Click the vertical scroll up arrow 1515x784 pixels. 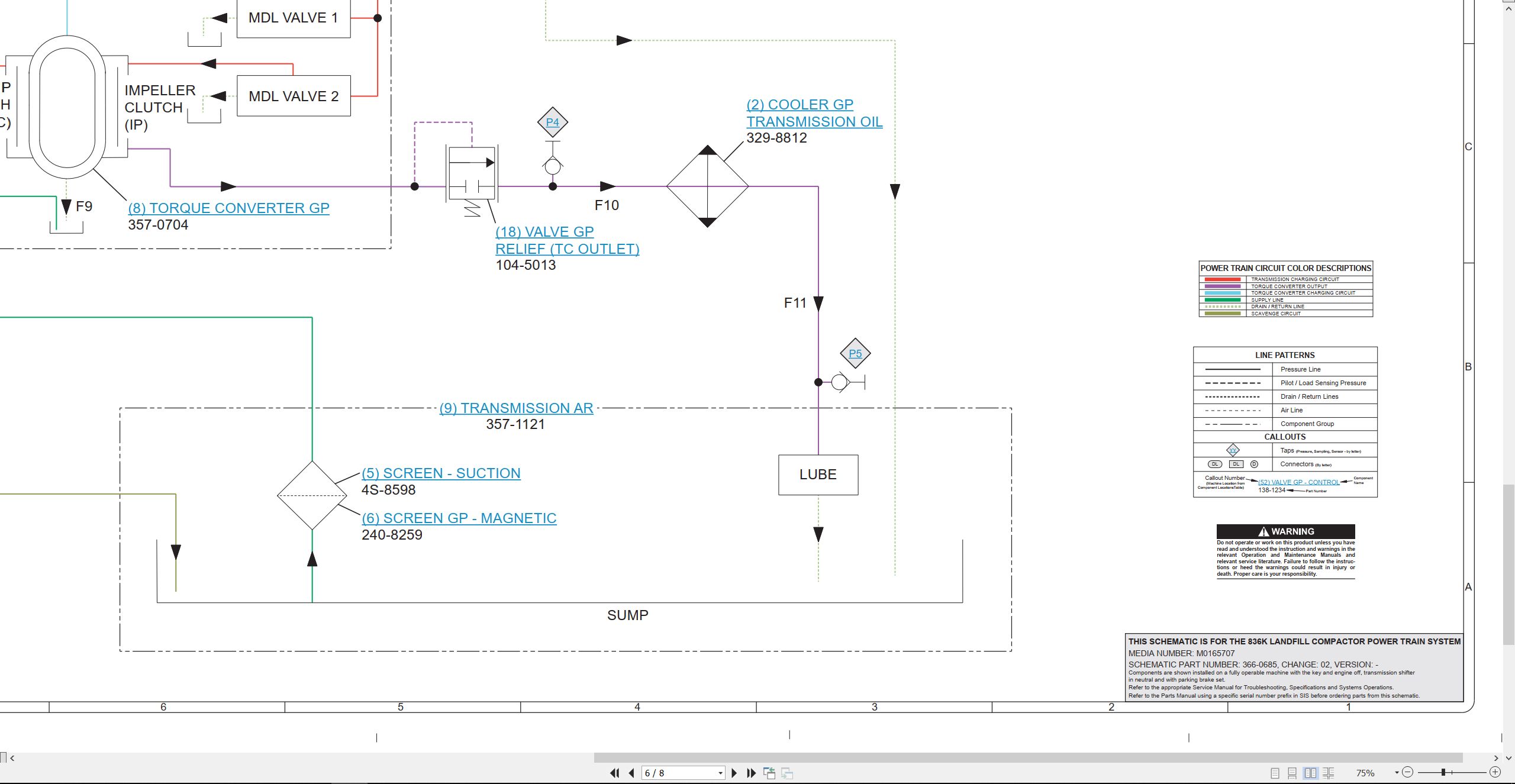(x=1508, y=8)
